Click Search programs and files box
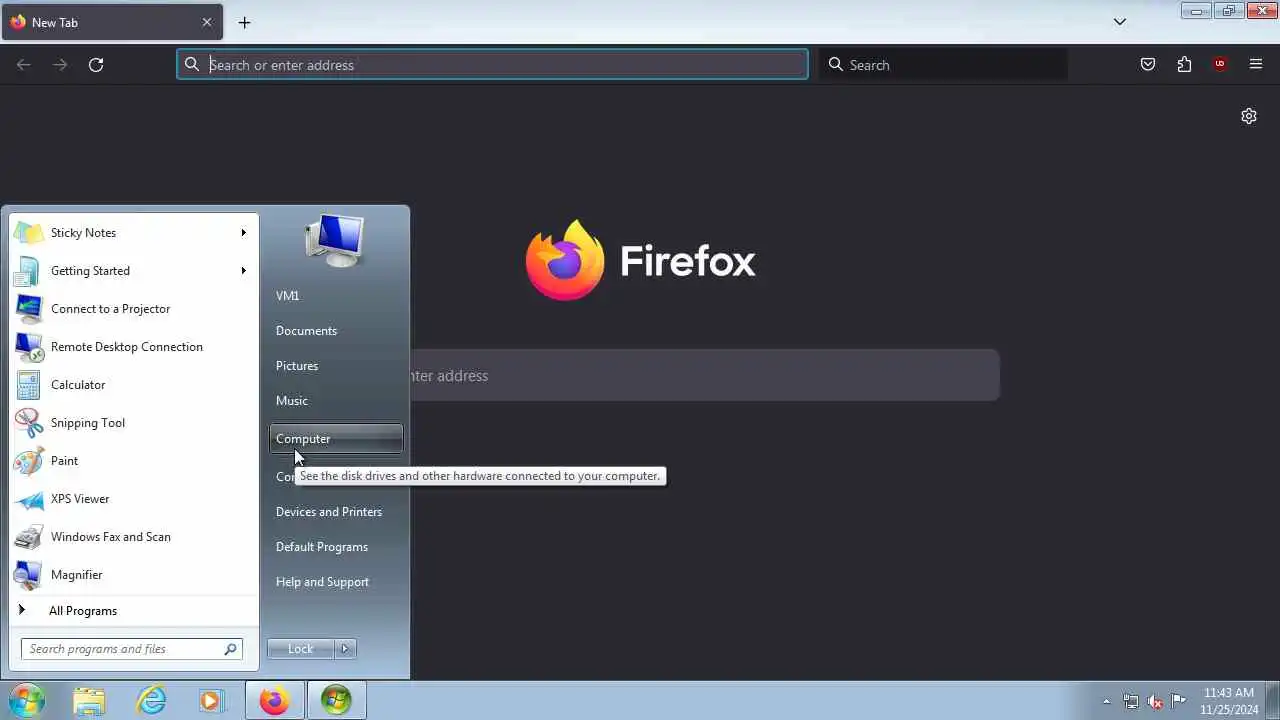The width and height of the screenshot is (1280, 720). [132, 649]
